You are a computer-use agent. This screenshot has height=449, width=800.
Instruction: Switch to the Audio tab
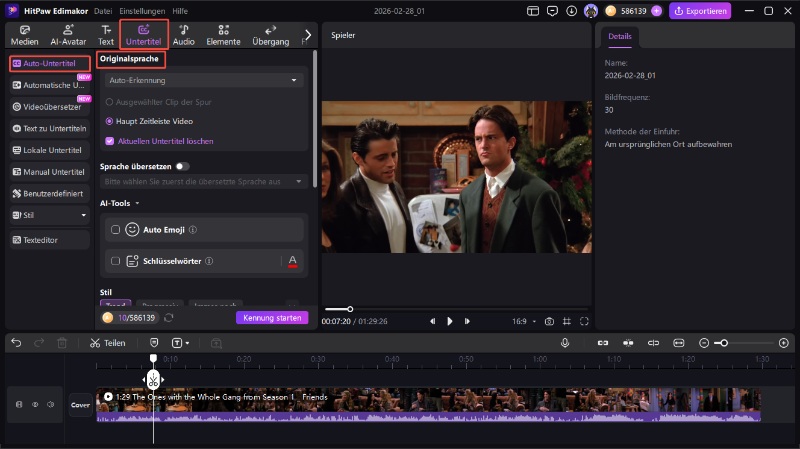[x=183, y=36]
